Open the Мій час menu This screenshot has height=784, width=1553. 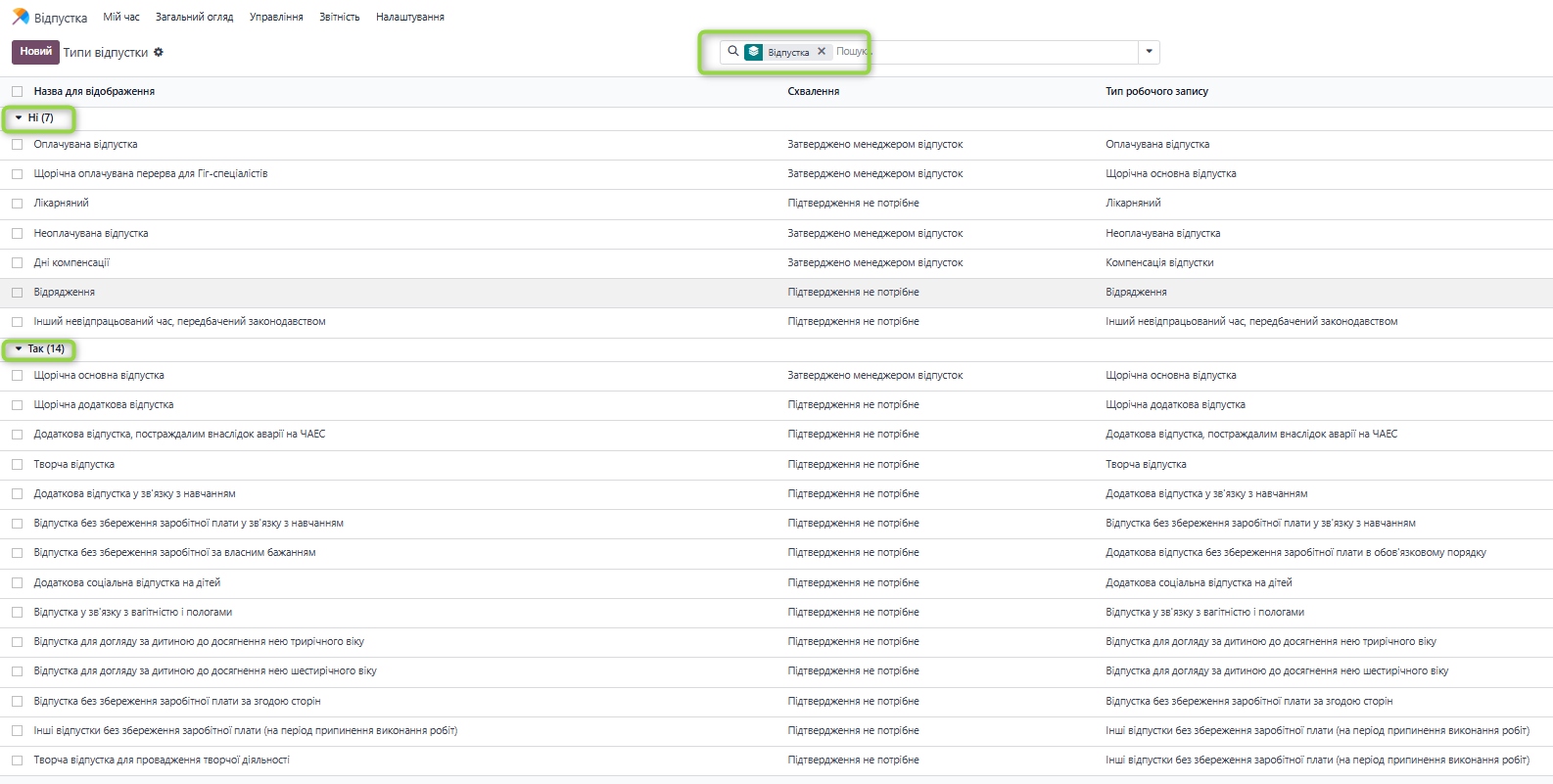tap(121, 17)
